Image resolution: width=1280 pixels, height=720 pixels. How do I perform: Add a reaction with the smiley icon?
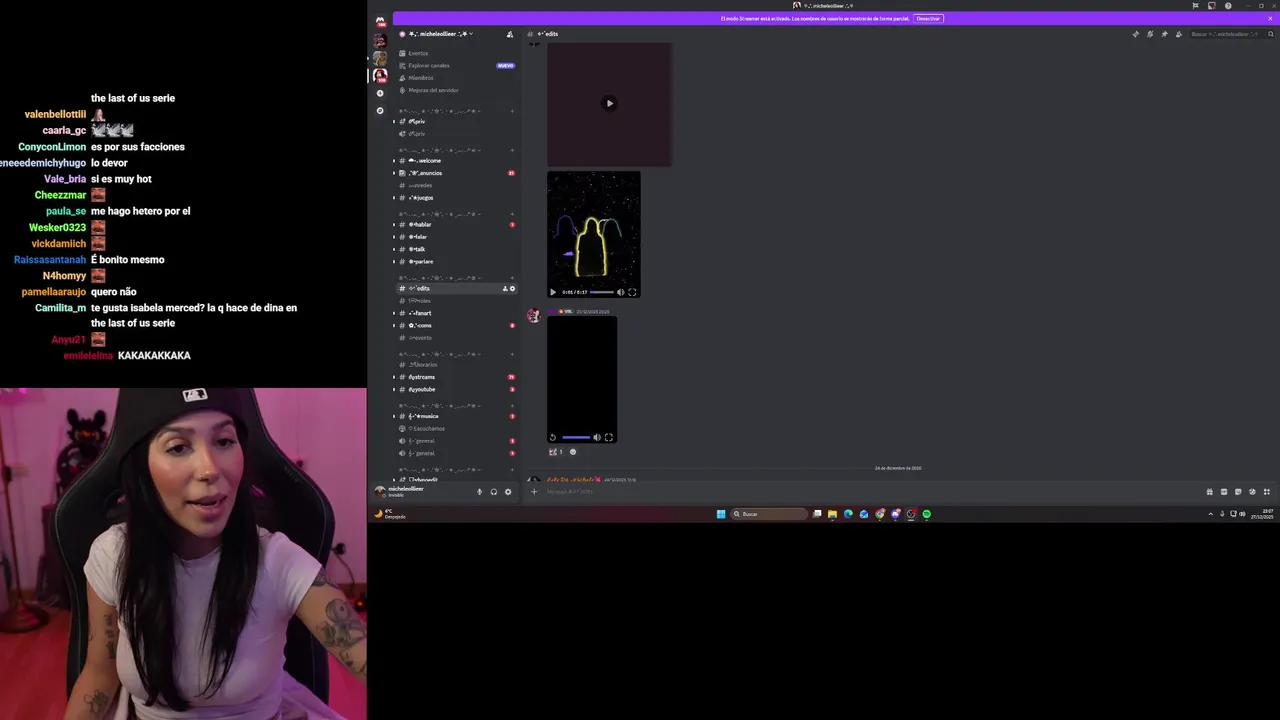(x=573, y=452)
